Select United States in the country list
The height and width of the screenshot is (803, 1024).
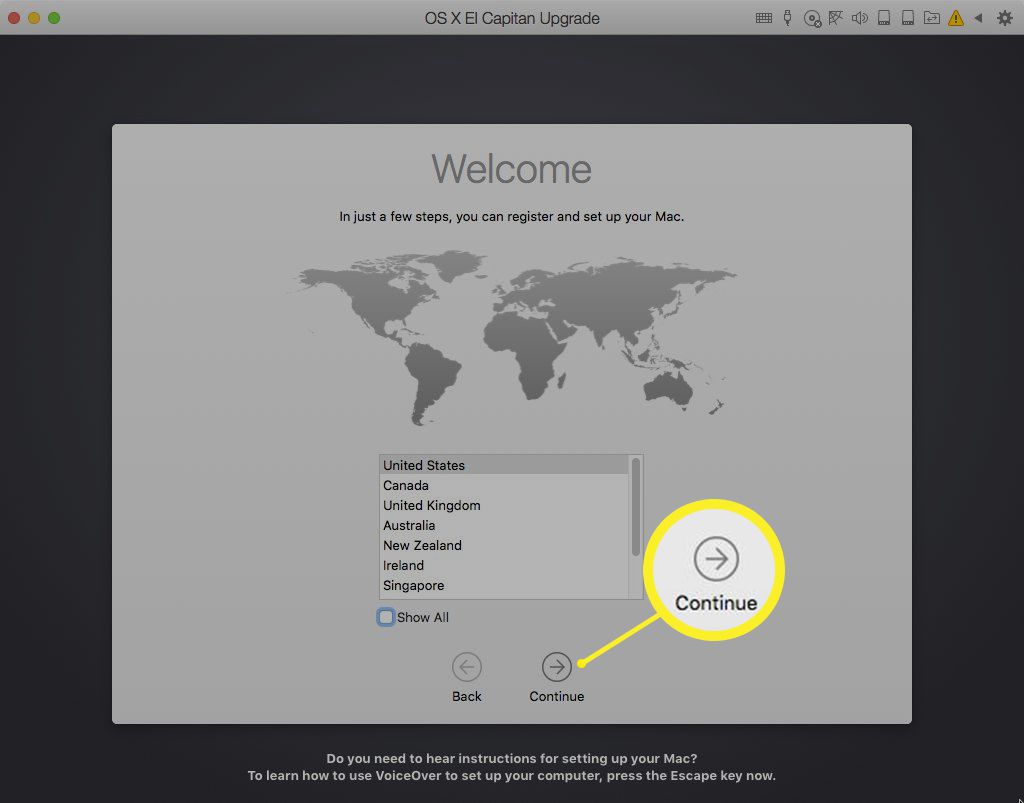tap(424, 465)
